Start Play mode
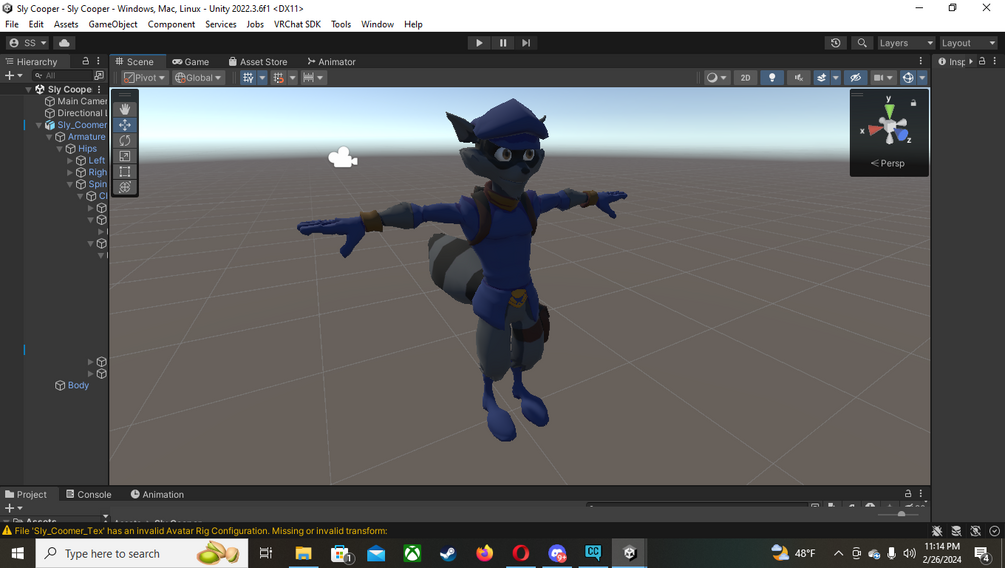This screenshot has width=1005, height=568. (x=479, y=43)
